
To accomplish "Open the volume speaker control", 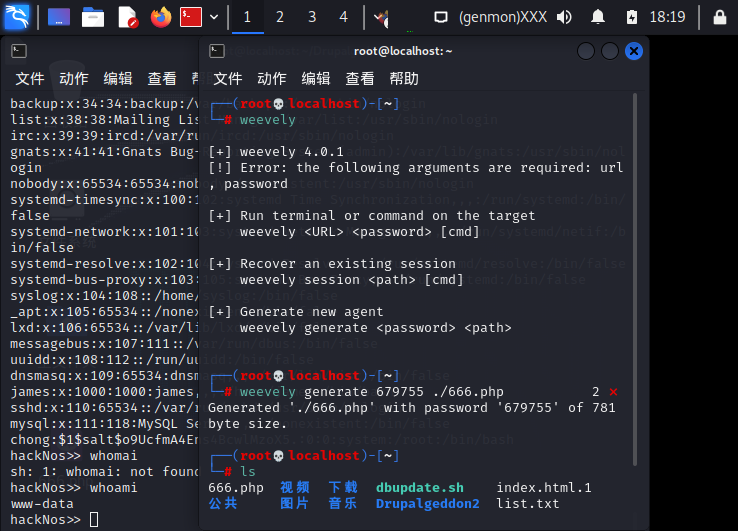I will [564, 17].
